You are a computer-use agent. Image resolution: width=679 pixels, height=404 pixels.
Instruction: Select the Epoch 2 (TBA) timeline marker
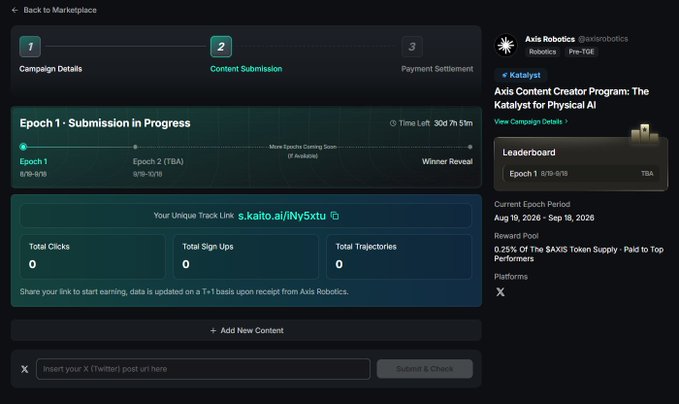pyautogui.click(x=135, y=147)
